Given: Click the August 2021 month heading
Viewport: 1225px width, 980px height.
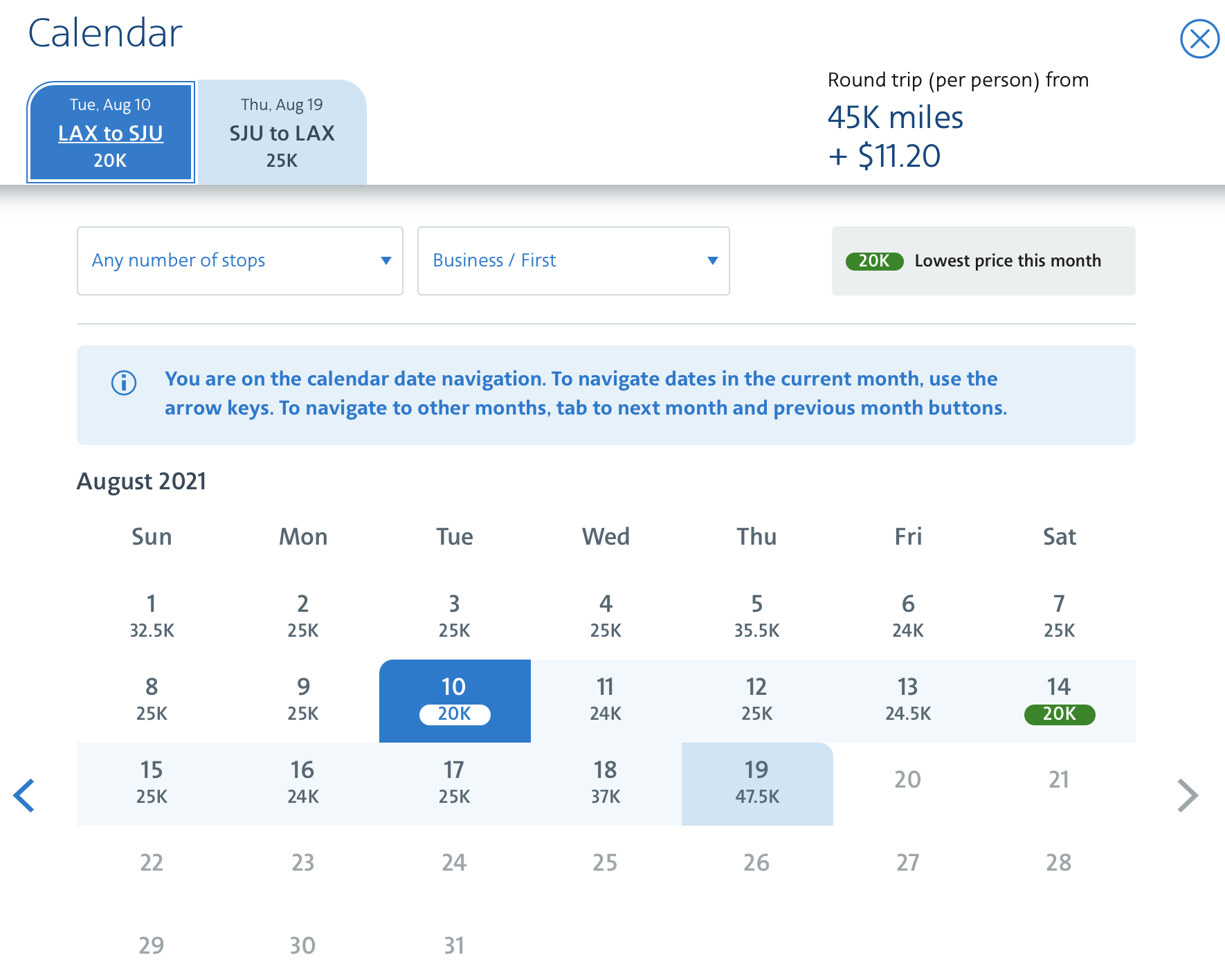Looking at the screenshot, I should tap(140, 481).
